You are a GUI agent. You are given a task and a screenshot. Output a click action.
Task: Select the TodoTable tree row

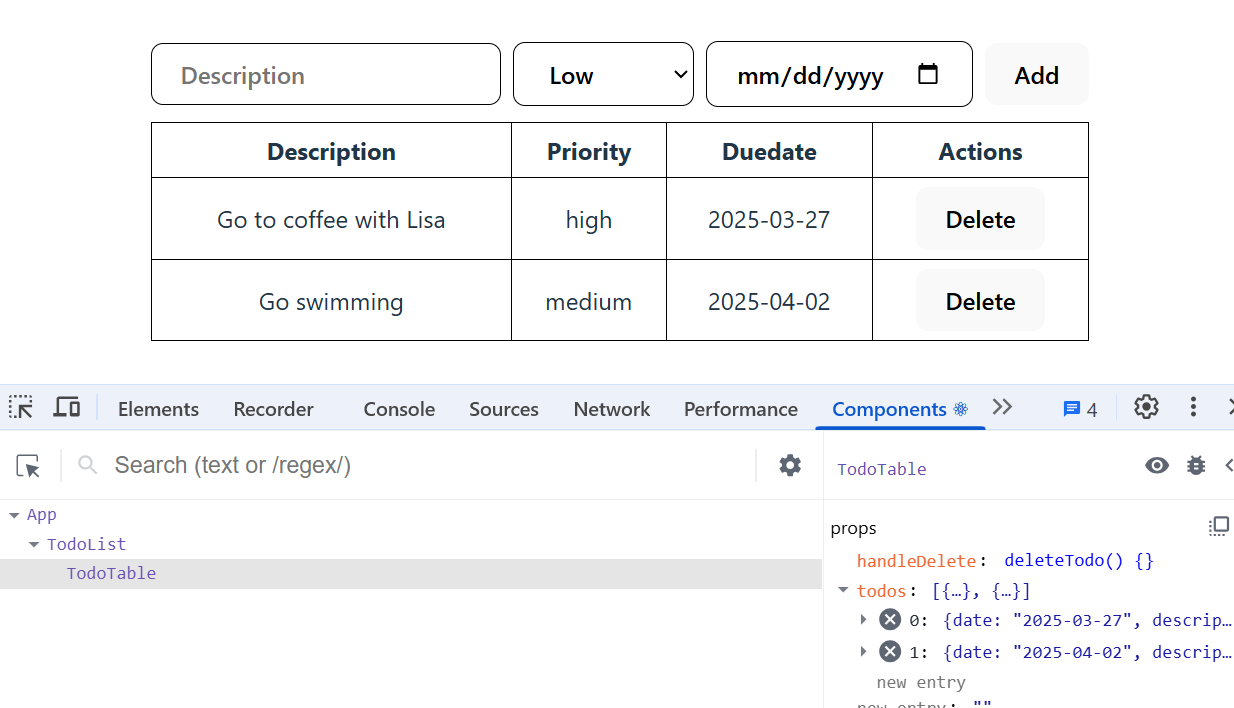tap(411, 574)
